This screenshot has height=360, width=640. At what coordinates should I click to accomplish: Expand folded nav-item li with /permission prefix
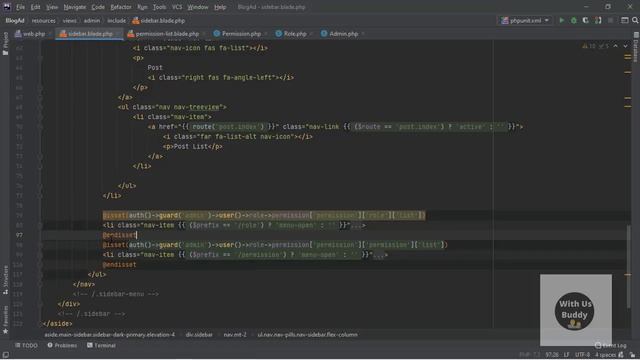[380, 255]
